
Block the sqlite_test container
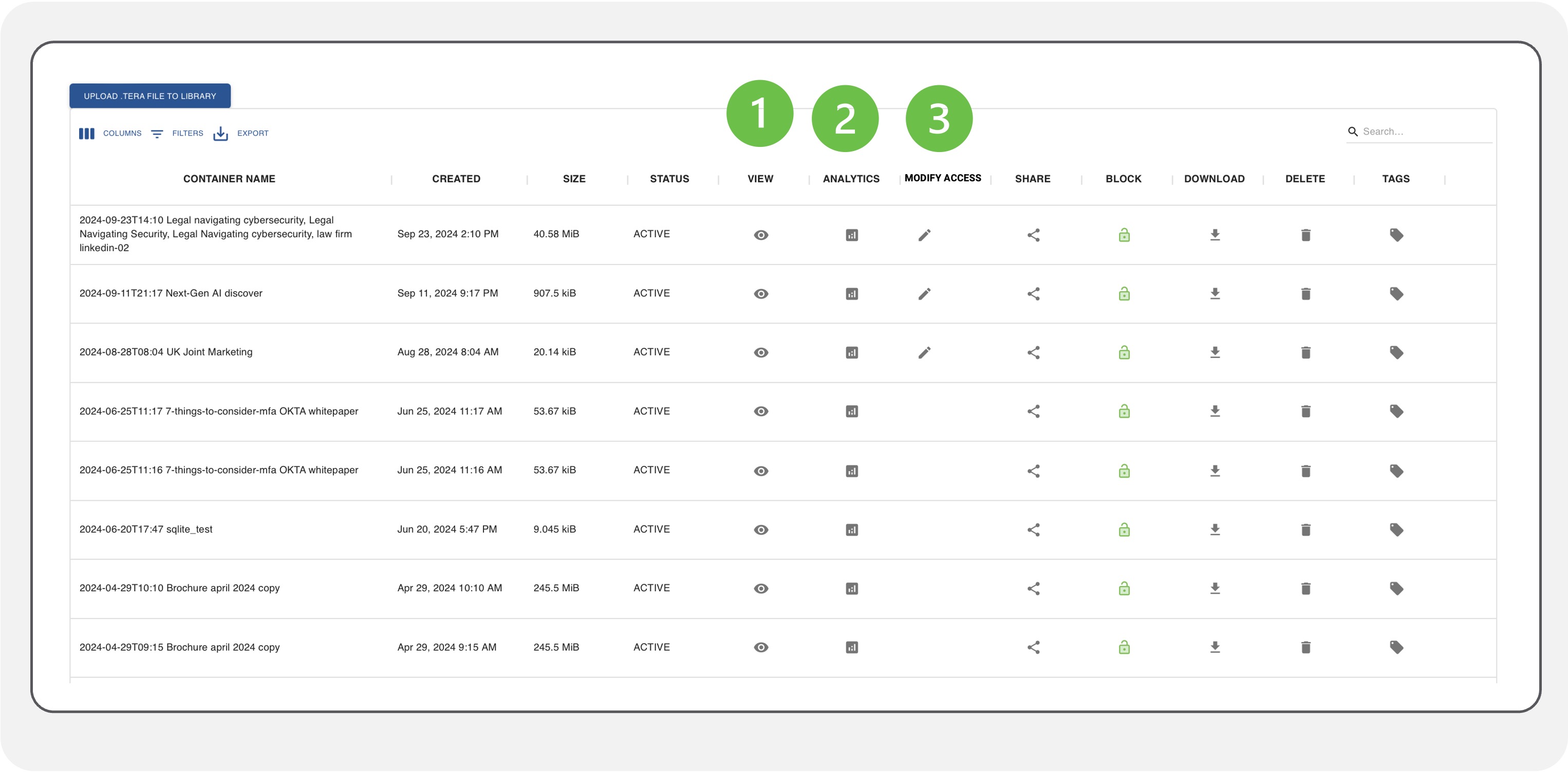coord(1124,530)
